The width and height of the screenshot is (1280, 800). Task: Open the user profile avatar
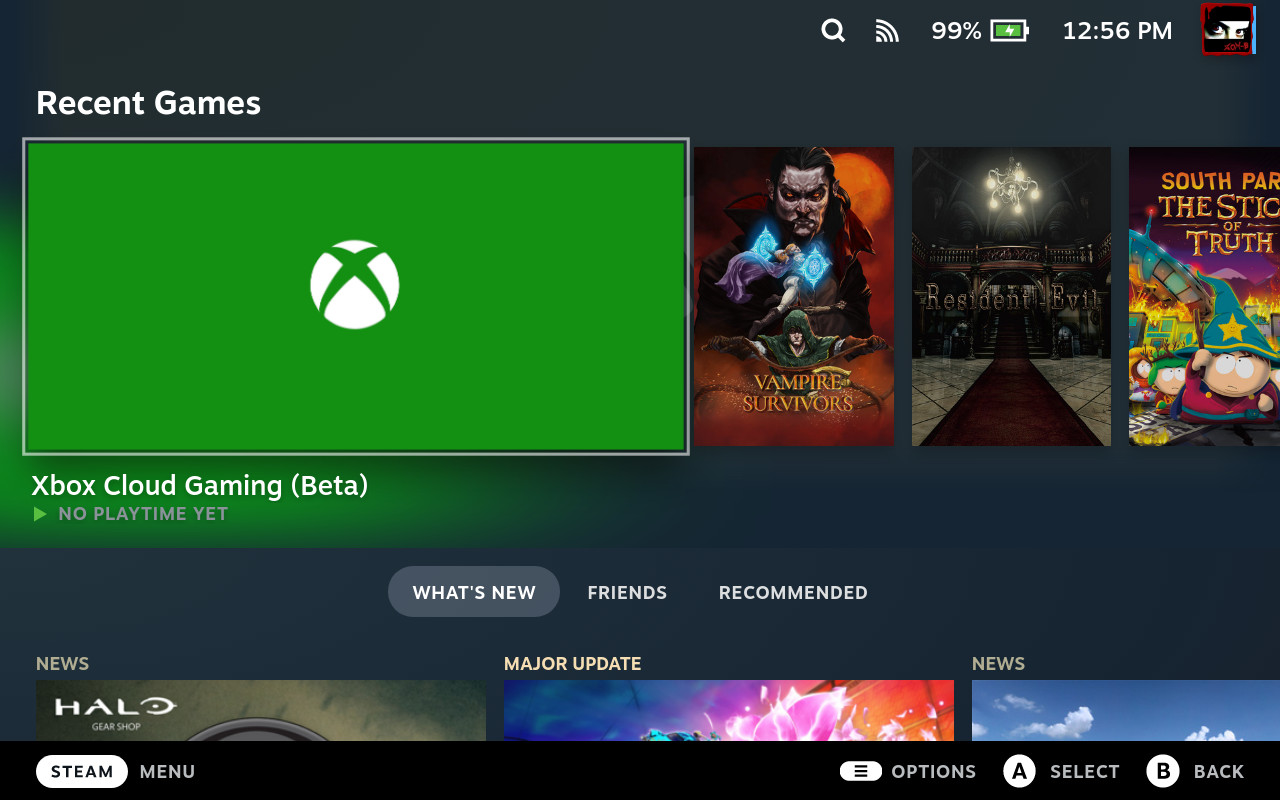click(x=1228, y=29)
